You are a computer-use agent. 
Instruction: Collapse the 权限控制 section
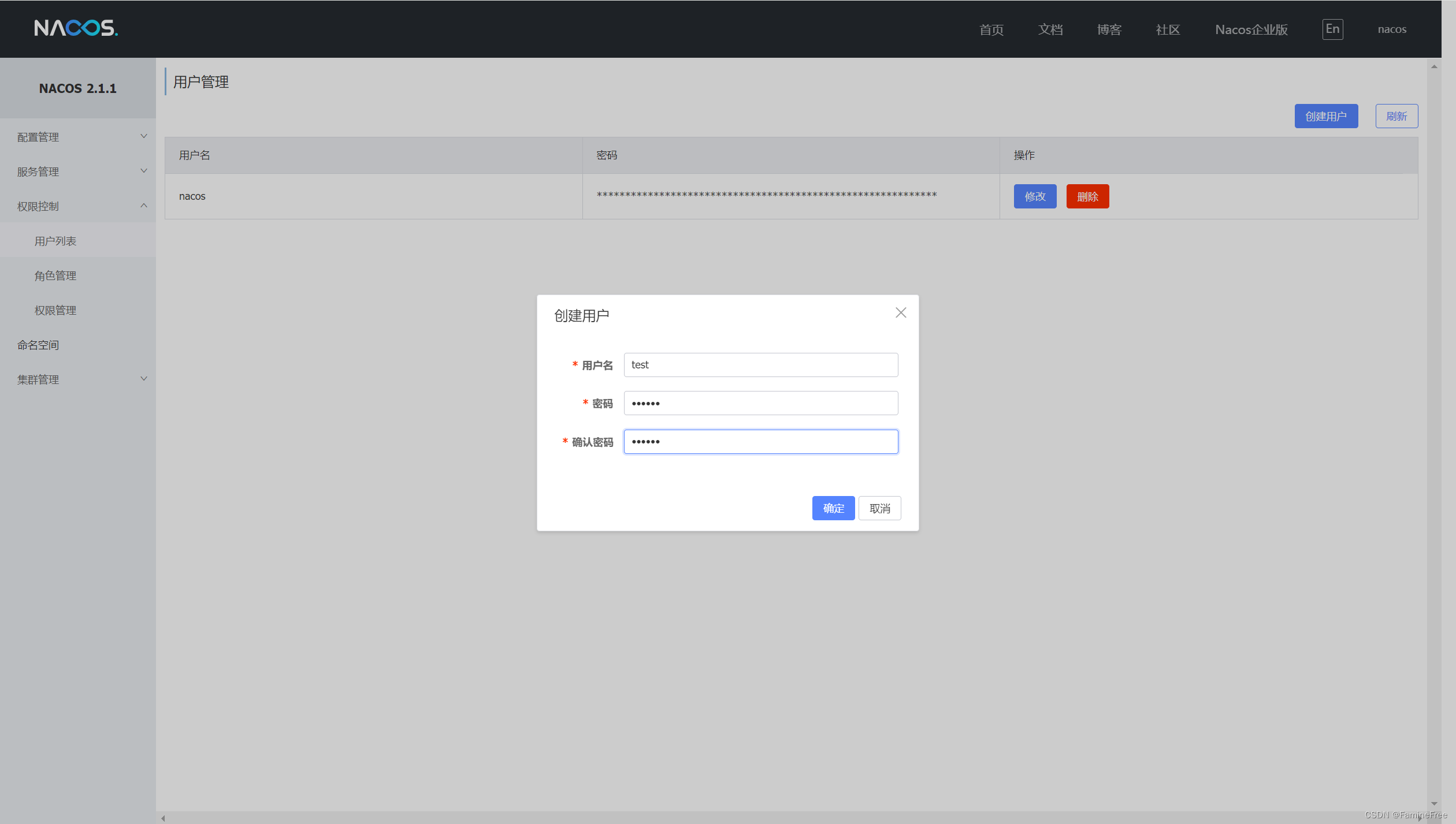(144, 206)
